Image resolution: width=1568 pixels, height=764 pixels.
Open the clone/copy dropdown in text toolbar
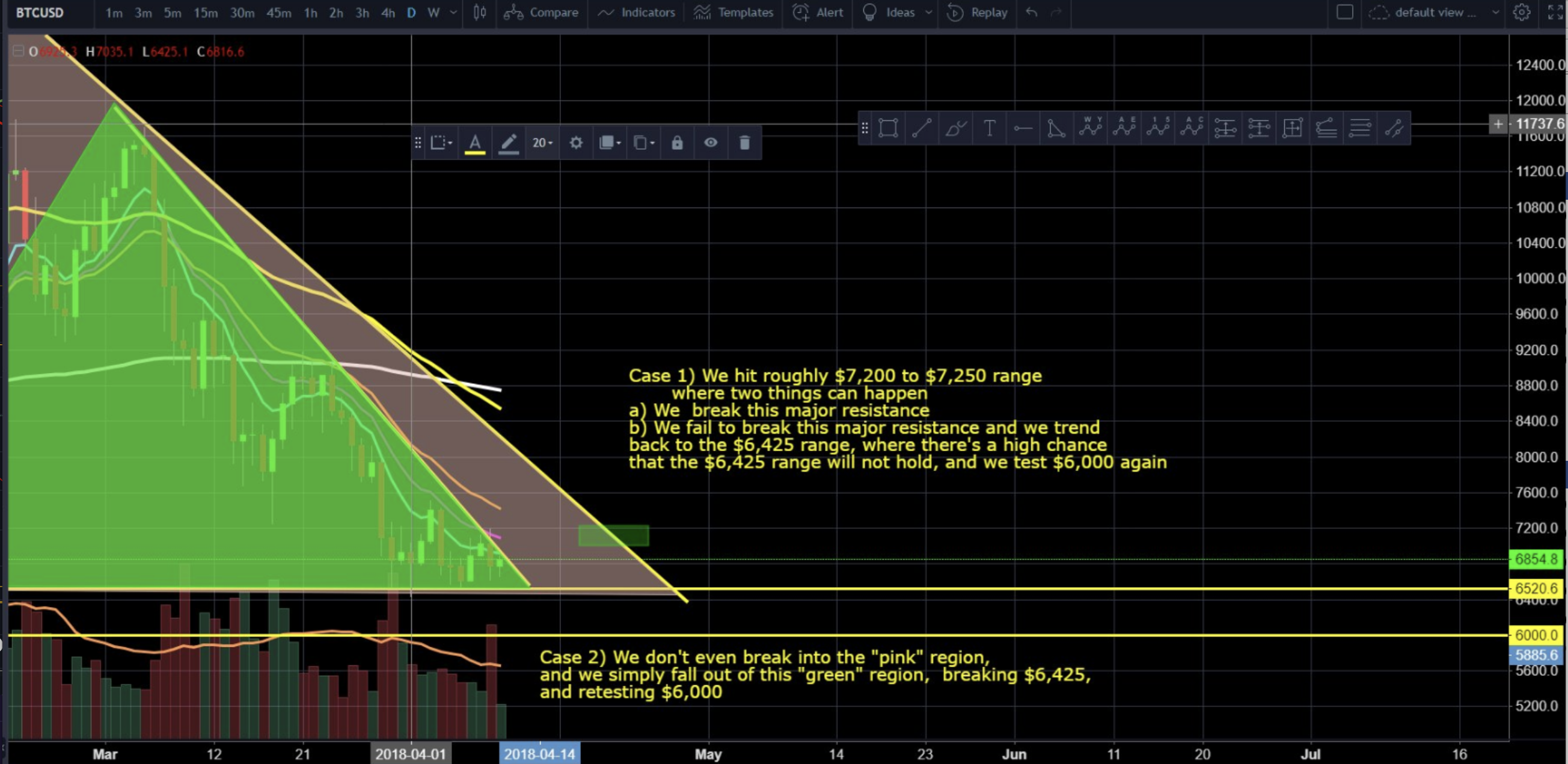coord(643,143)
